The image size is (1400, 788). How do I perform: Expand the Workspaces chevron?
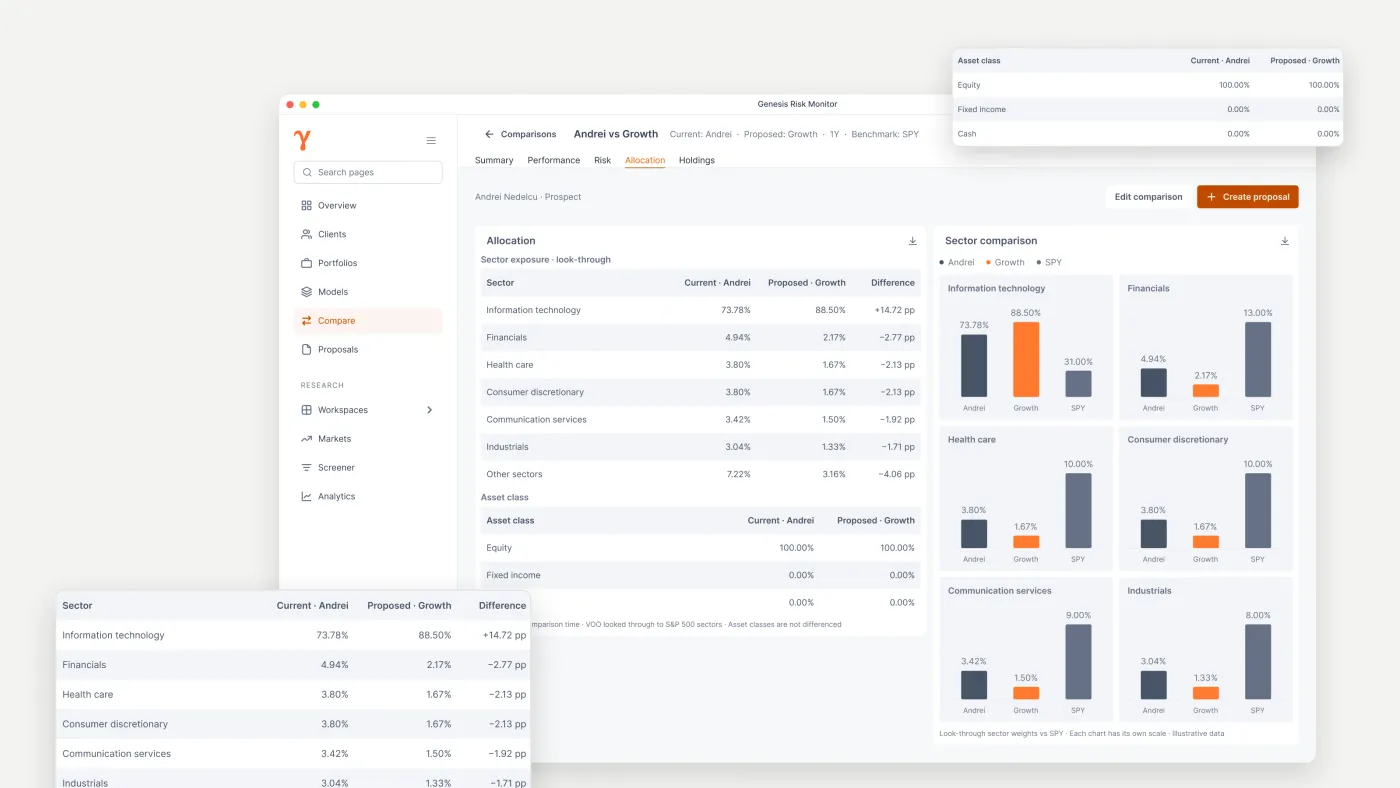pos(430,410)
